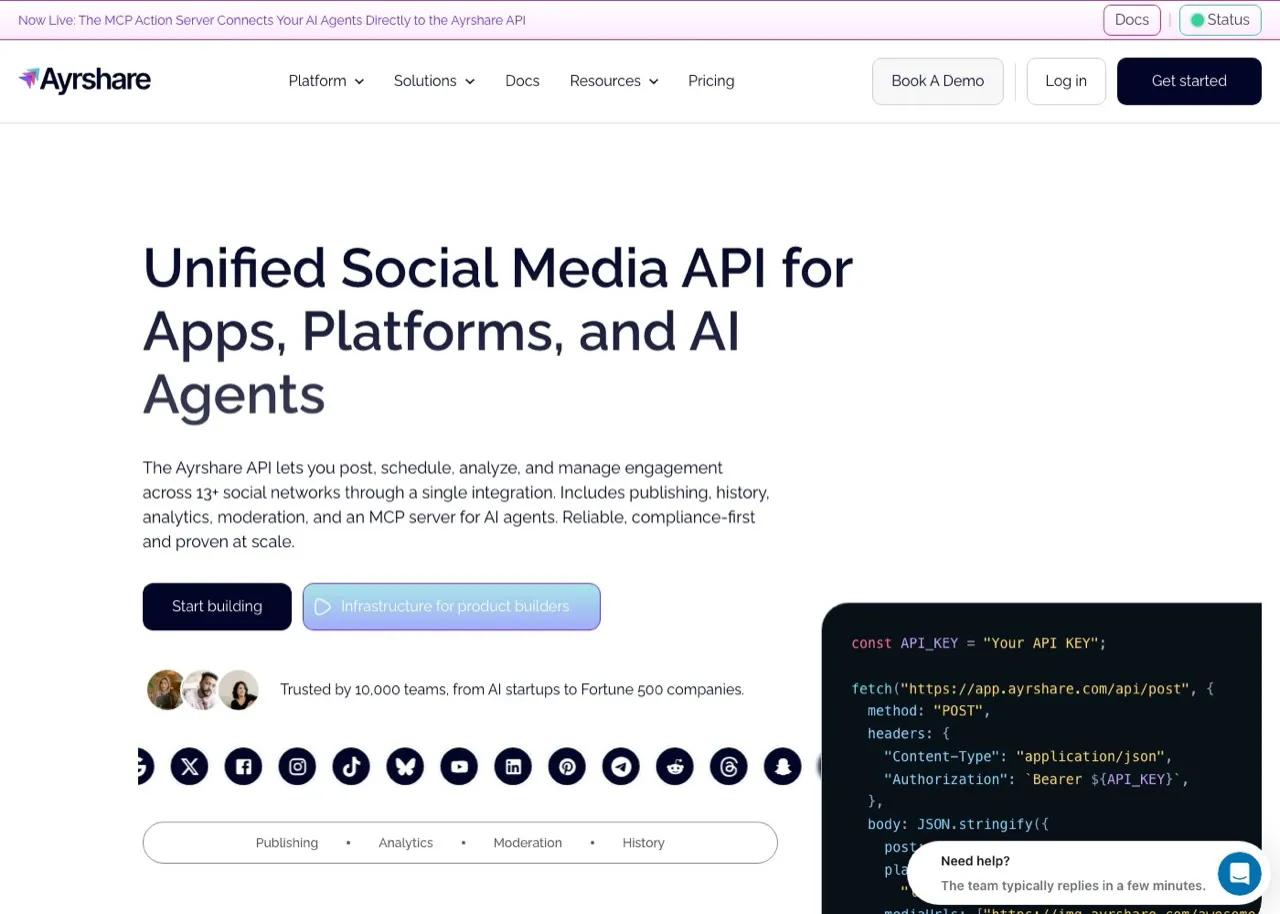
Task: Select the Analytics tab
Action: pos(406,843)
